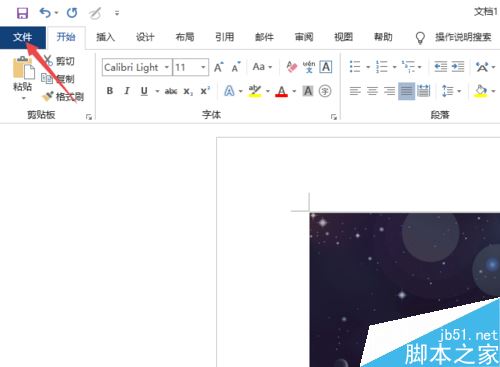Align paragraph text right

coord(389,91)
